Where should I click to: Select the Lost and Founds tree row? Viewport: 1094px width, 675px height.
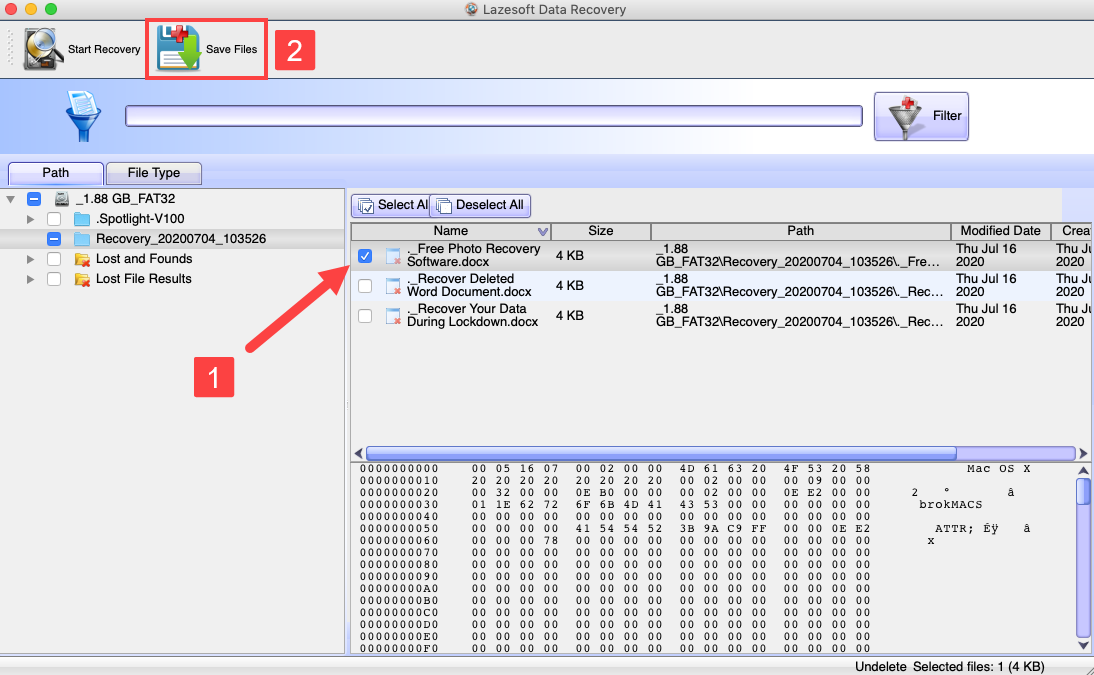(172, 259)
